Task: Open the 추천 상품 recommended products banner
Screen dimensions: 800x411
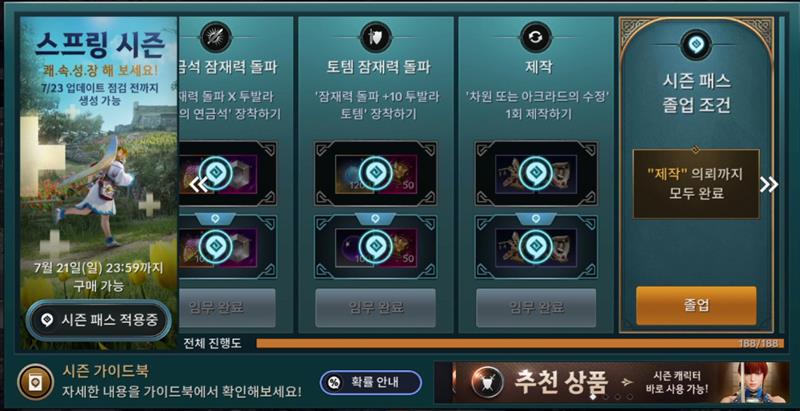Action: click(x=611, y=382)
